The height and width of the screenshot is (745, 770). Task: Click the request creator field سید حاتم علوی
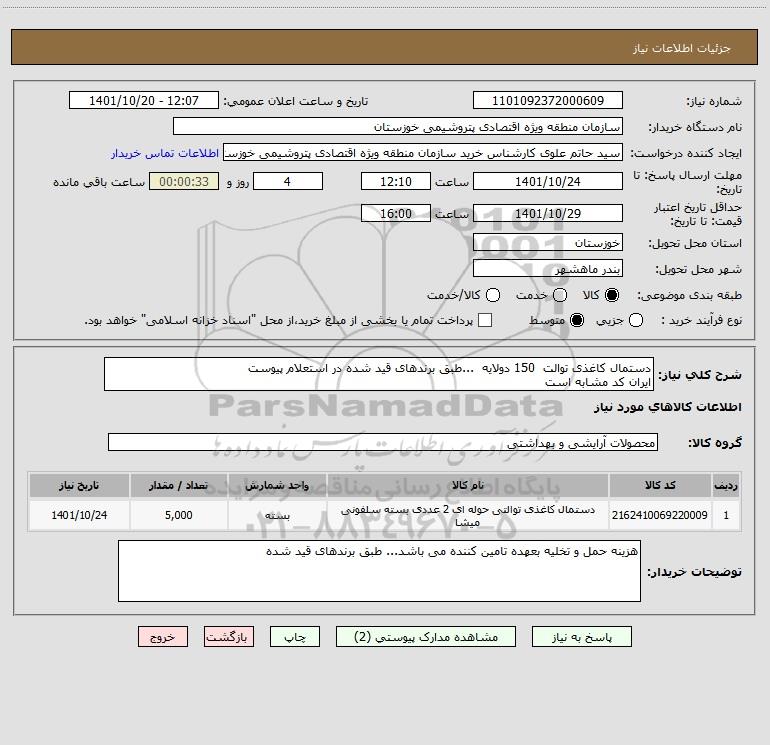pos(423,152)
